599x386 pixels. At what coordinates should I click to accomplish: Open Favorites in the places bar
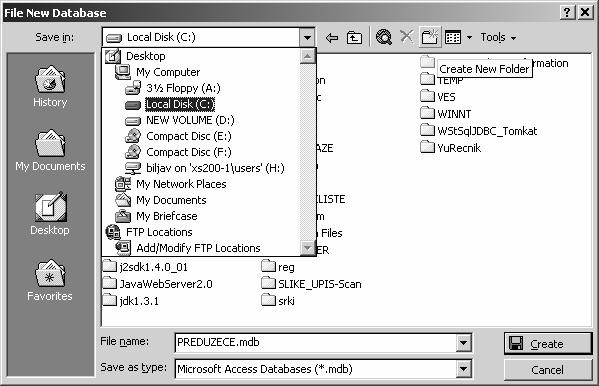click(x=50, y=281)
